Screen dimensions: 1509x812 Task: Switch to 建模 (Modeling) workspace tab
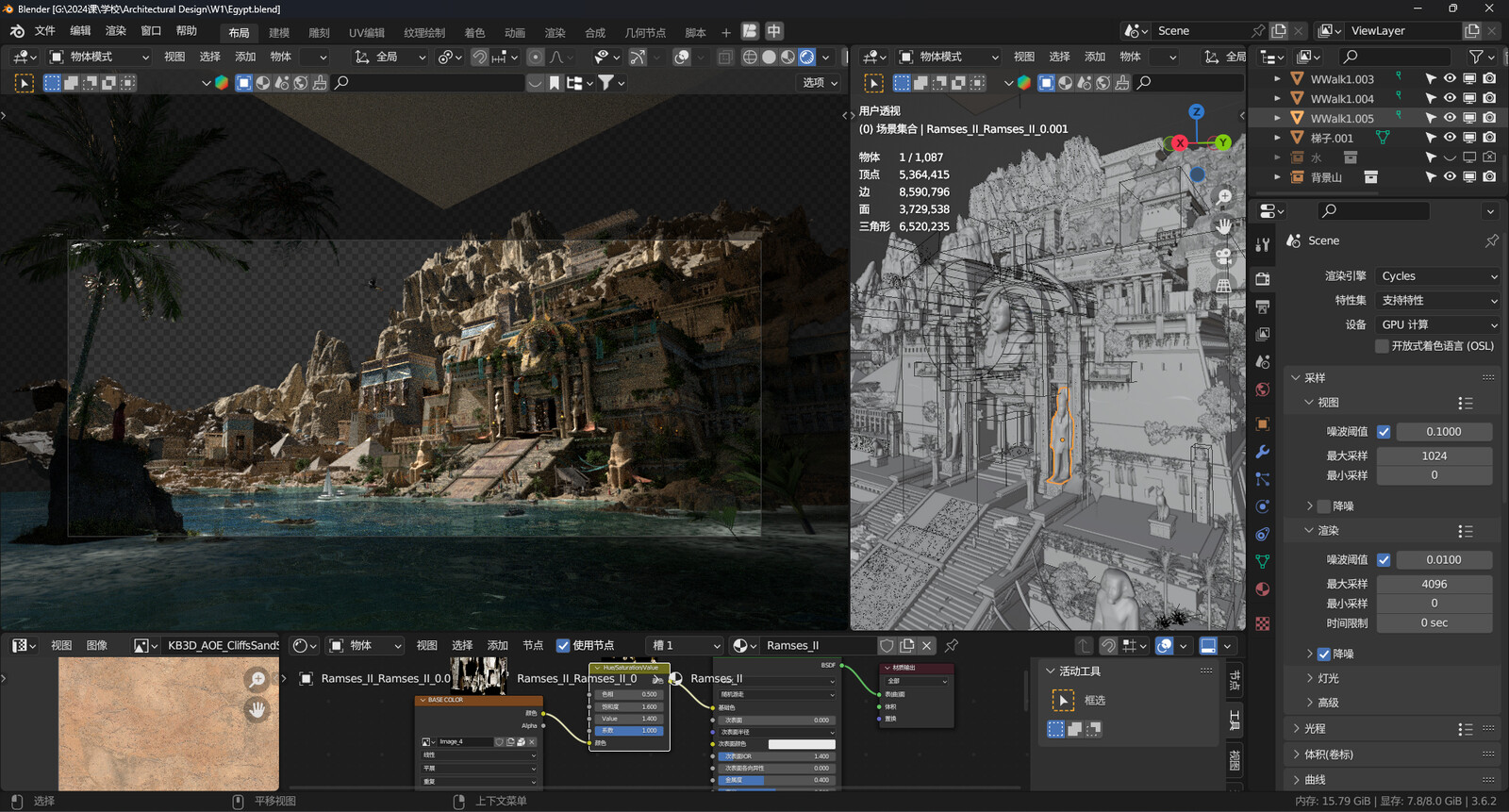[279, 33]
